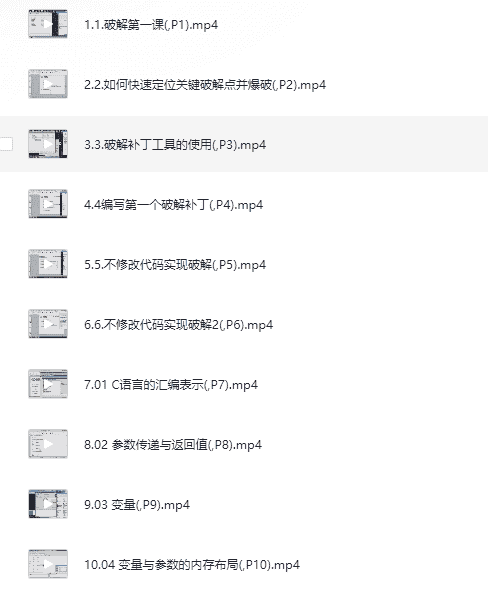Tick the checkbox beside 3.3.破解补丁工具的使用

[6, 144]
